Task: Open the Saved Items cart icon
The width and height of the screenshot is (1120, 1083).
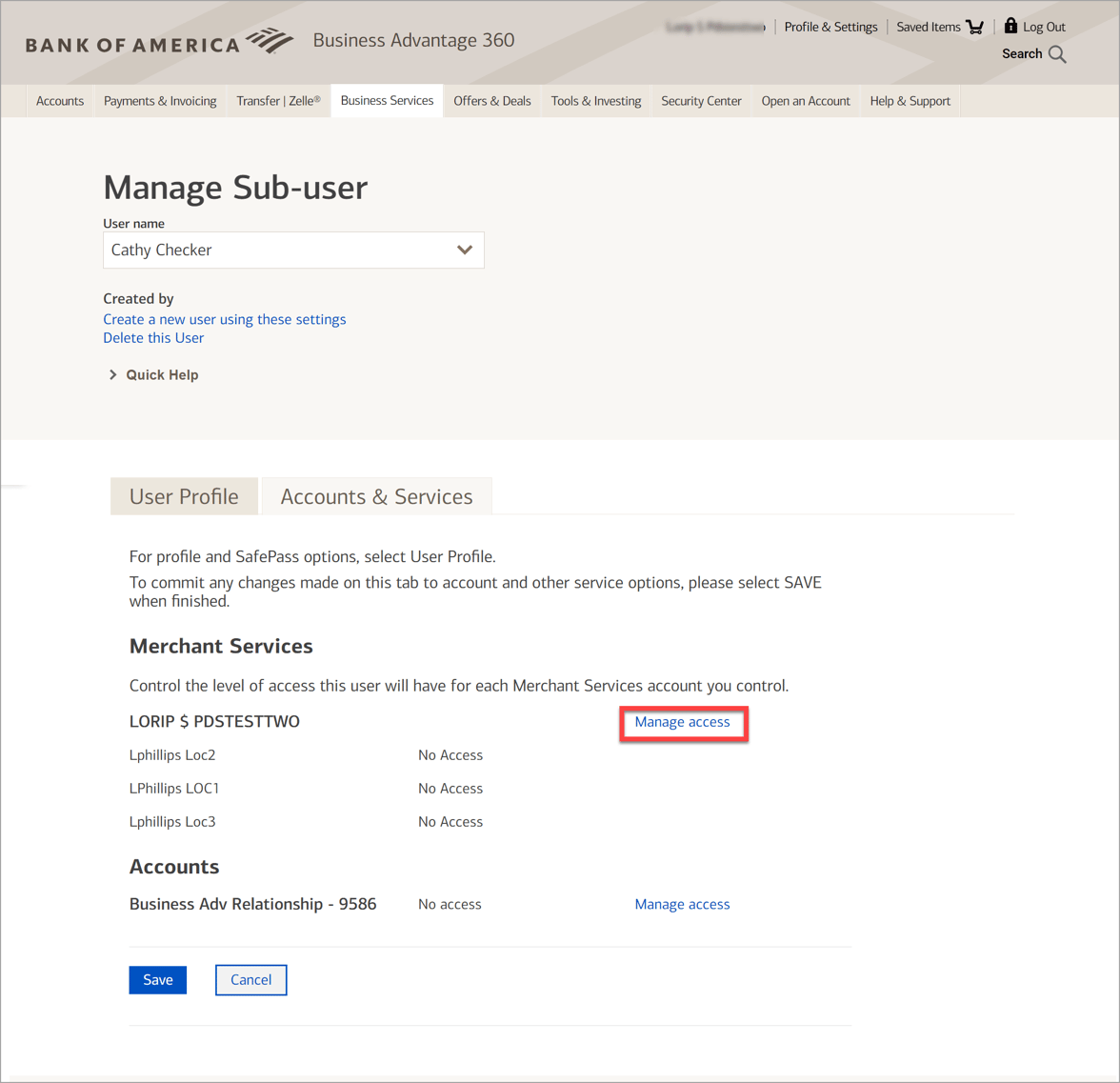Action: coord(977,26)
